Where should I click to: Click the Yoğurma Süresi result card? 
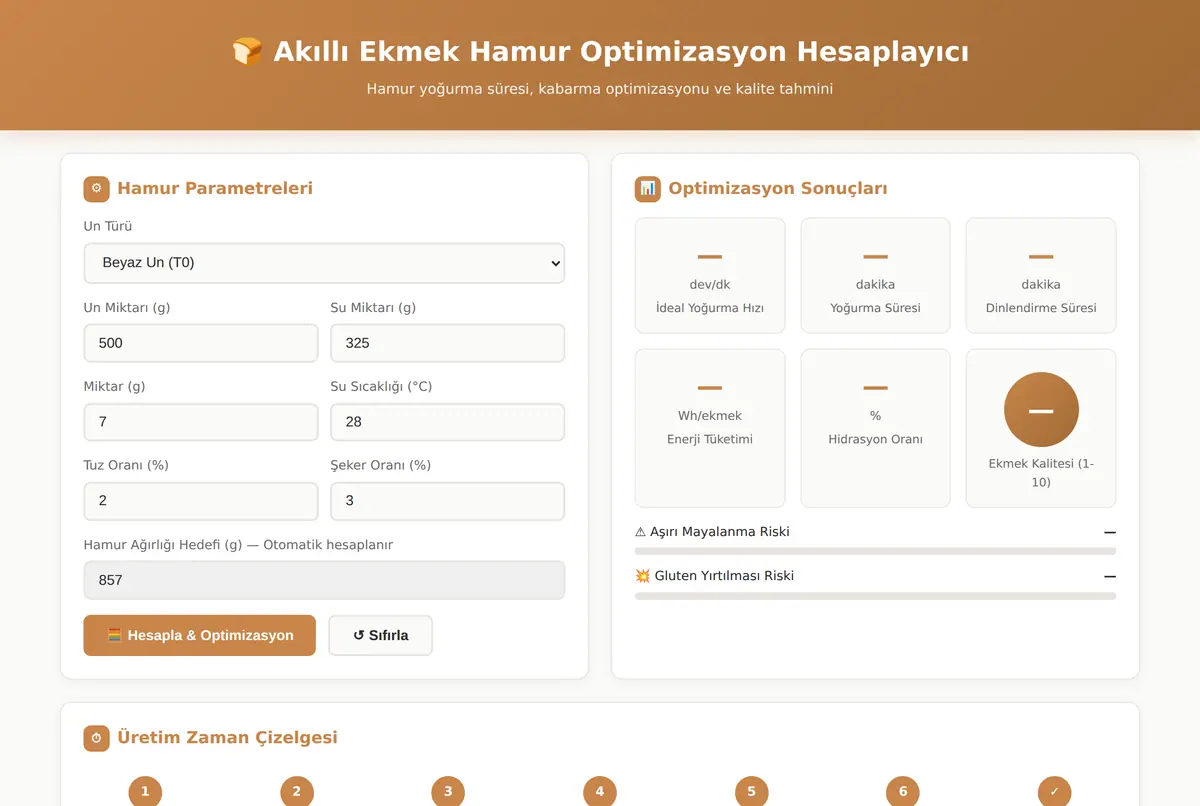tap(875, 276)
